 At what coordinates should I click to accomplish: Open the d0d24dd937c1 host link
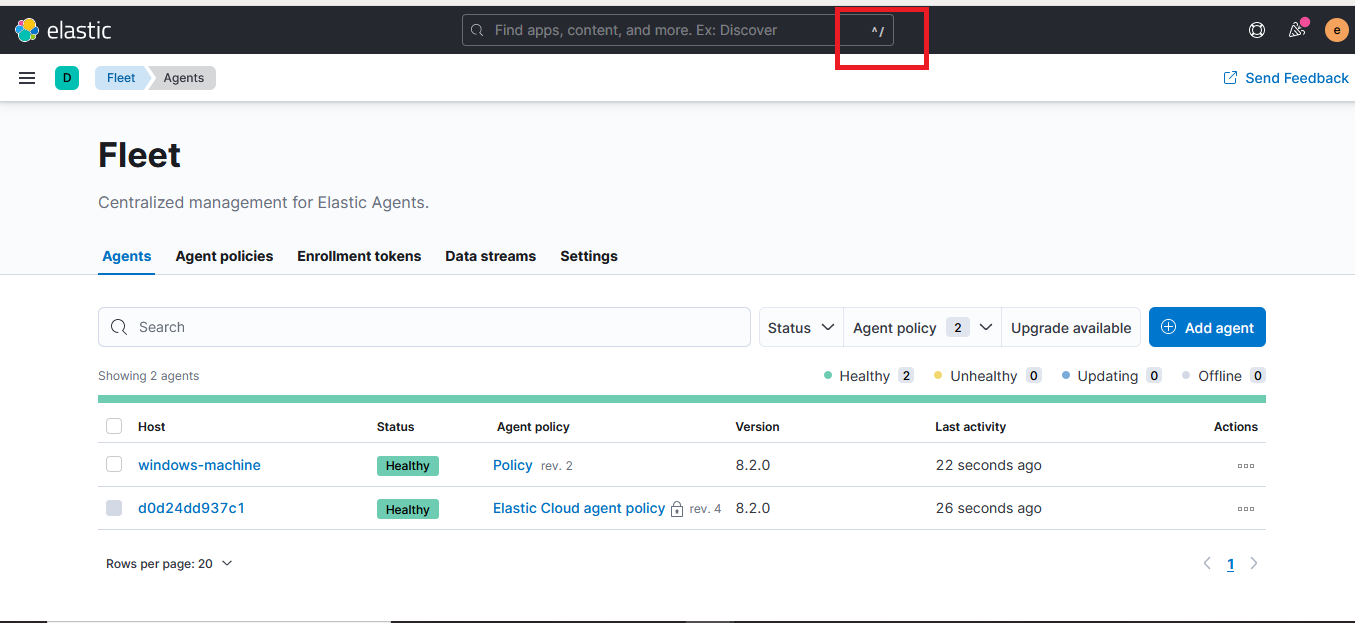point(191,508)
